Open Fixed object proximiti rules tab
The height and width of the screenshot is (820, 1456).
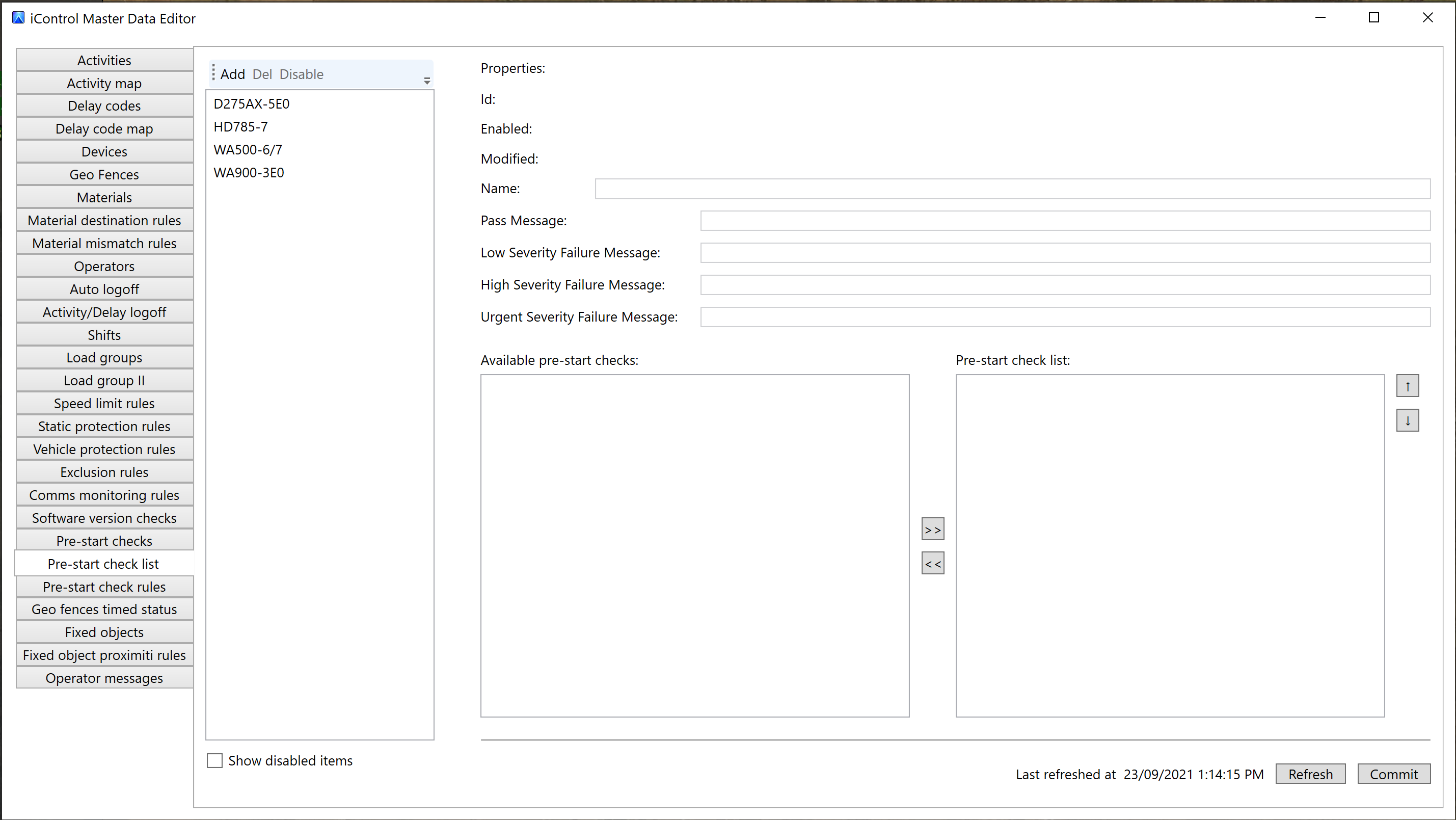coord(104,655)
